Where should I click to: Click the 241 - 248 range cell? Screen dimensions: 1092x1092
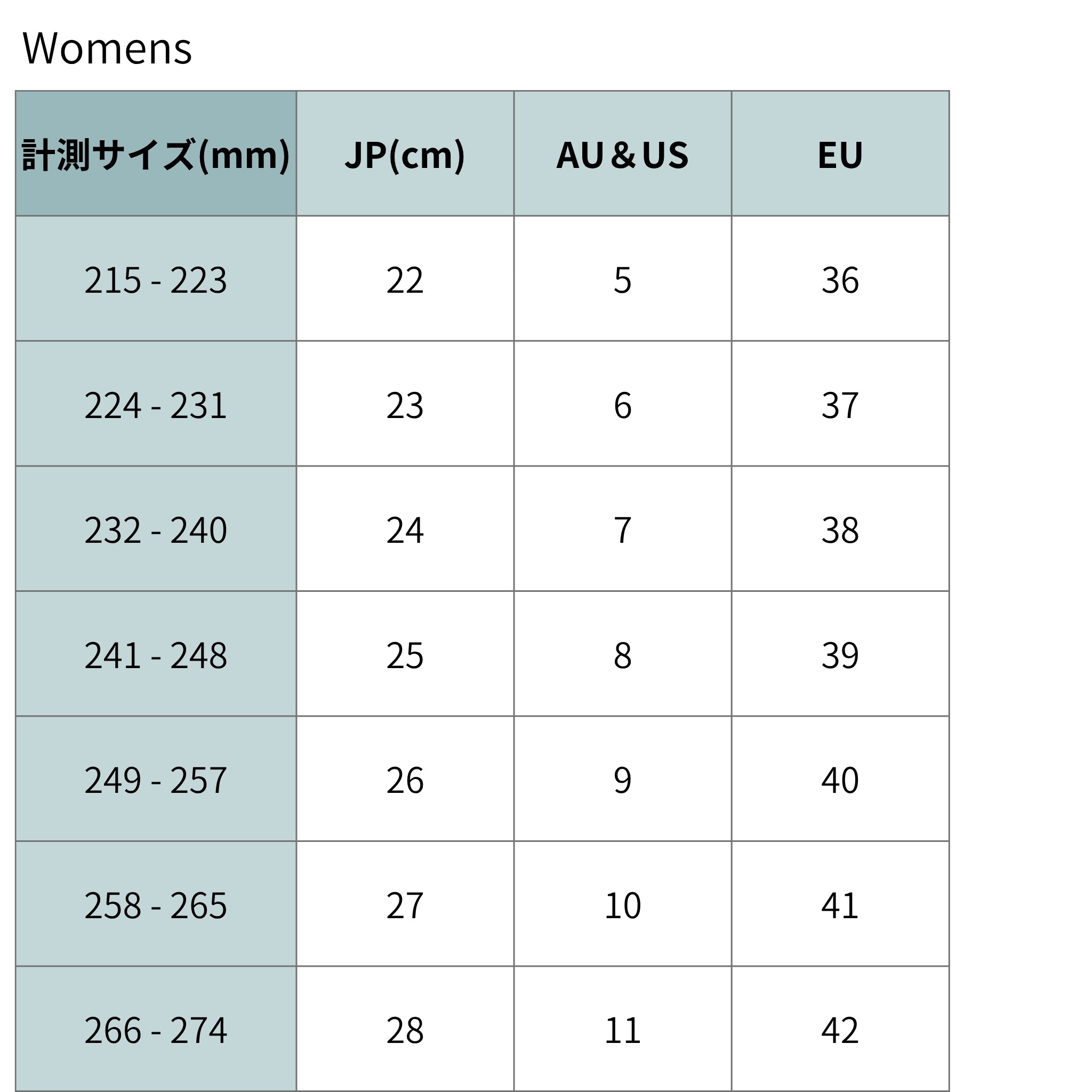click(x=156, y=654)
